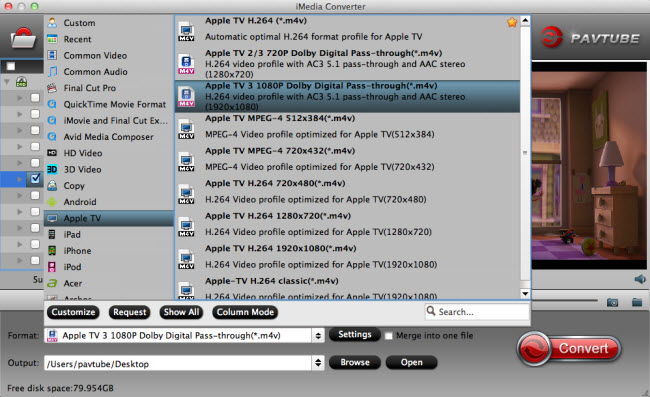The image size is (650, 397).
Task: Click the M4V icon for Apple TV H.264 1280x720
Action: pyautogui.click(x=186, y=227)
